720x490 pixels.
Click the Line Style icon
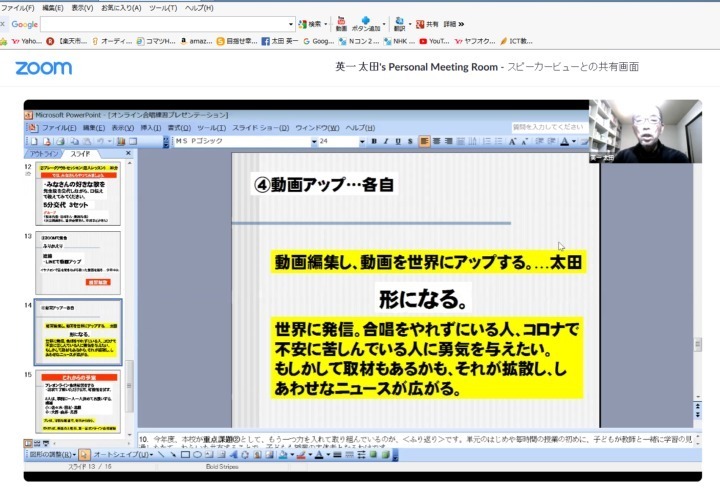337,455
